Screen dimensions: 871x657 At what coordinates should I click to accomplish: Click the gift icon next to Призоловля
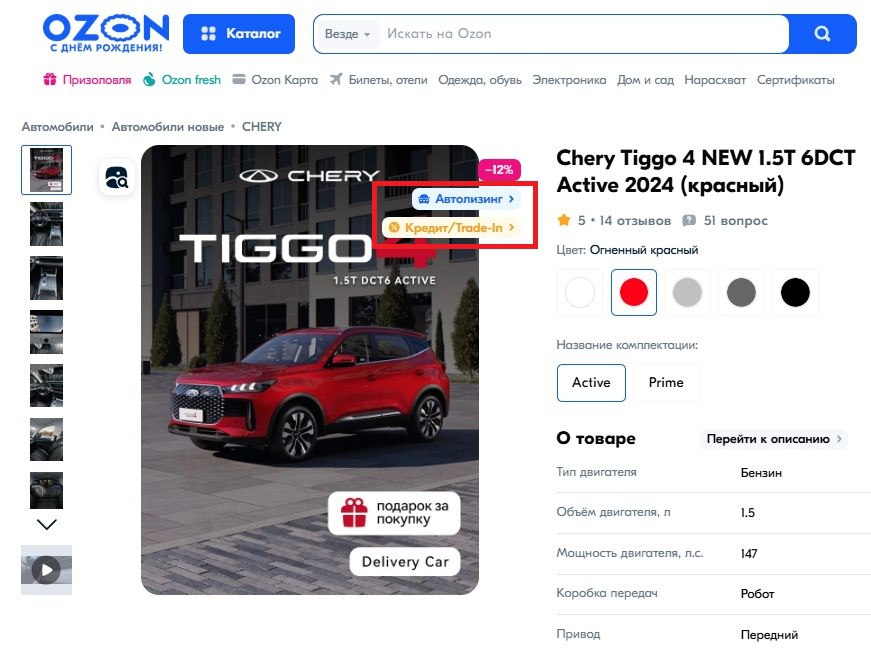click(50, 80)
